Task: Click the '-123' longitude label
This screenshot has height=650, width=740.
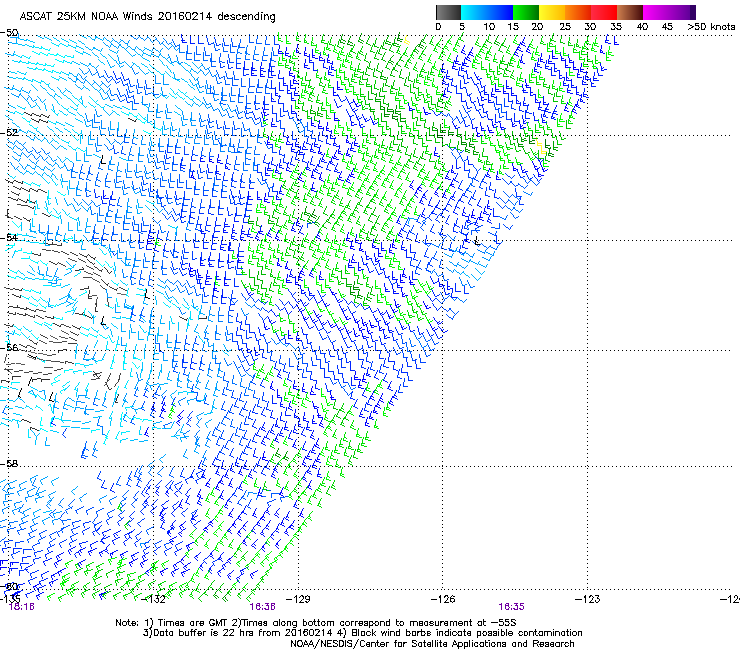Action: pyautogui.click(x=588, y=599)
